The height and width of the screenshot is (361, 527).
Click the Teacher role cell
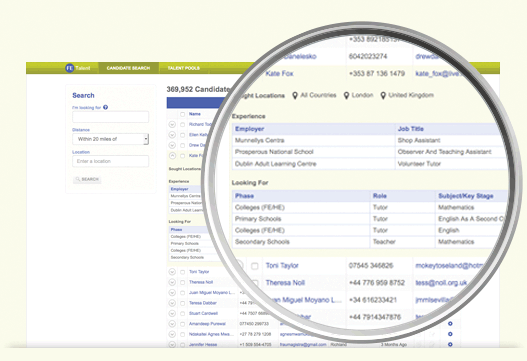click(x=384, y=242)
